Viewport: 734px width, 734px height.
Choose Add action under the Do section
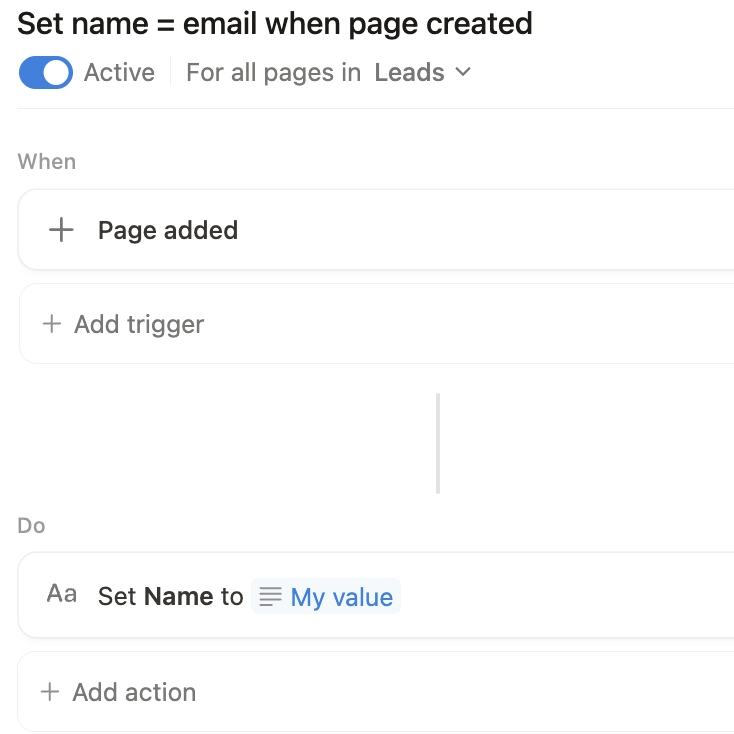[134, 692]
